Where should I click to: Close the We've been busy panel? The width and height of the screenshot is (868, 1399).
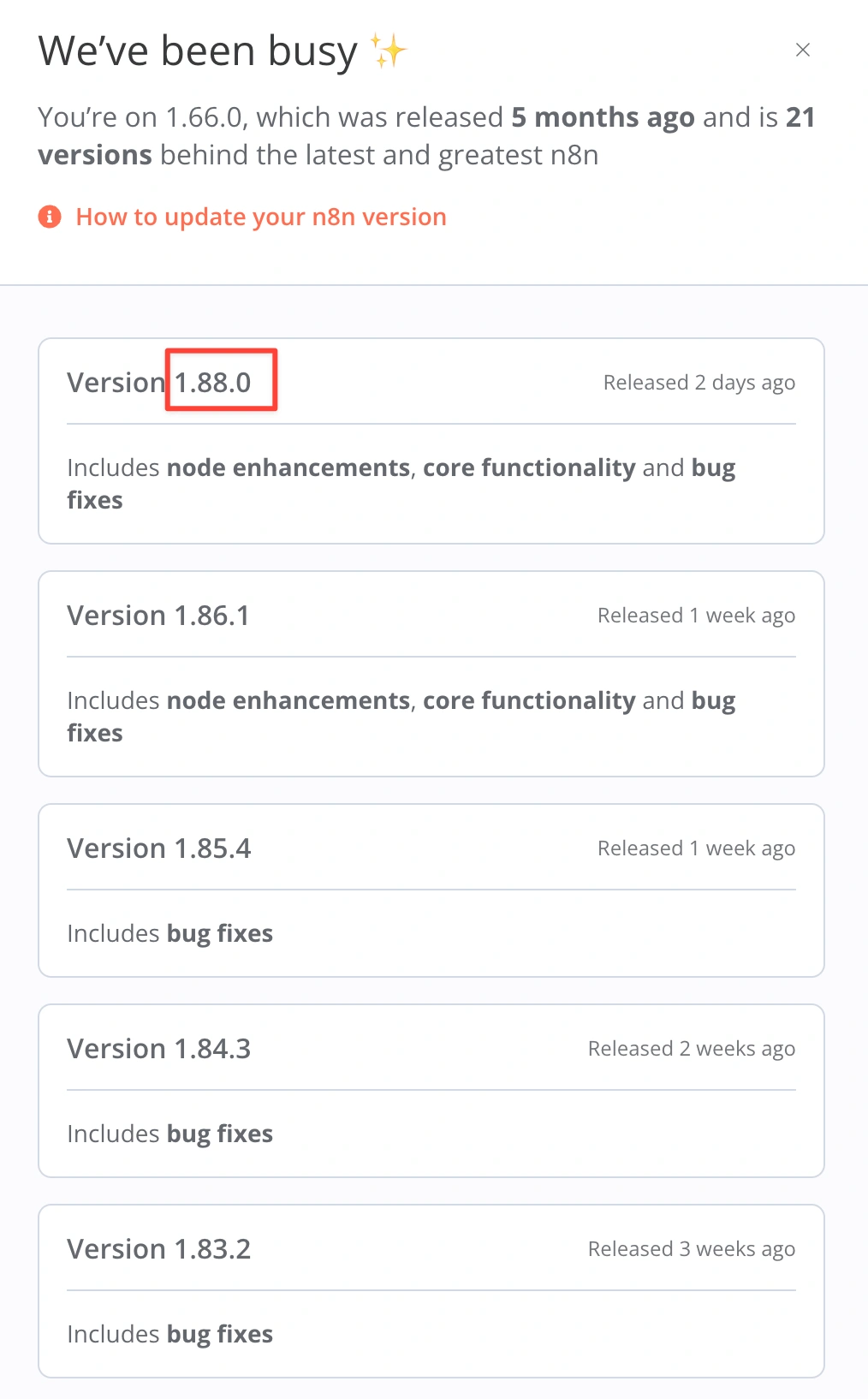click(x=802, y=50)
